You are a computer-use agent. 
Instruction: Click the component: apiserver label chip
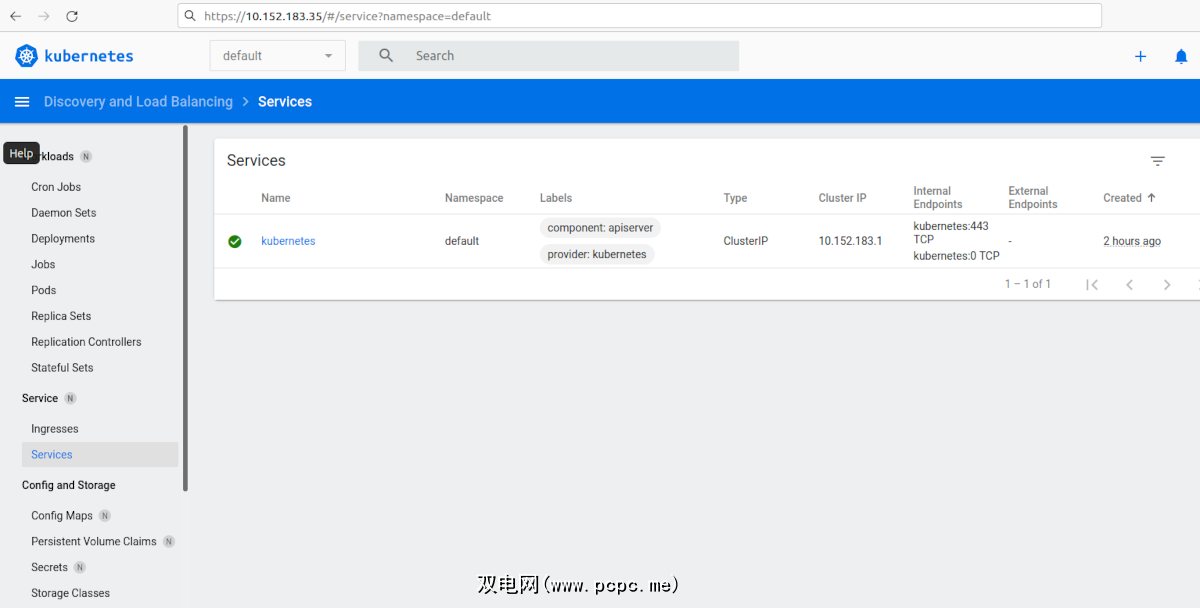tap(600, 228)
